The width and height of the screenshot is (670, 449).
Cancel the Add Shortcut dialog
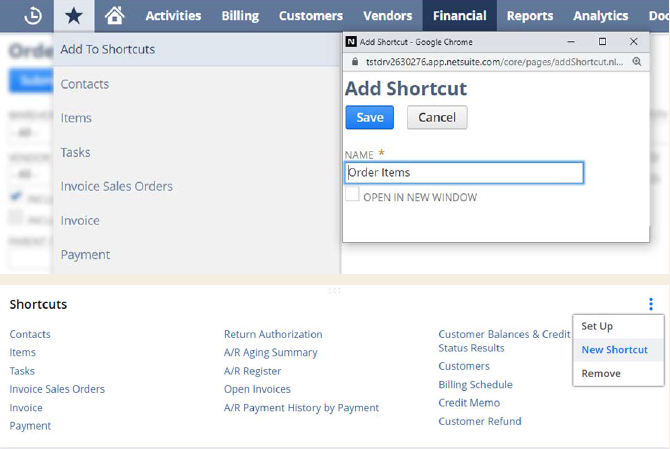point(437,117)
